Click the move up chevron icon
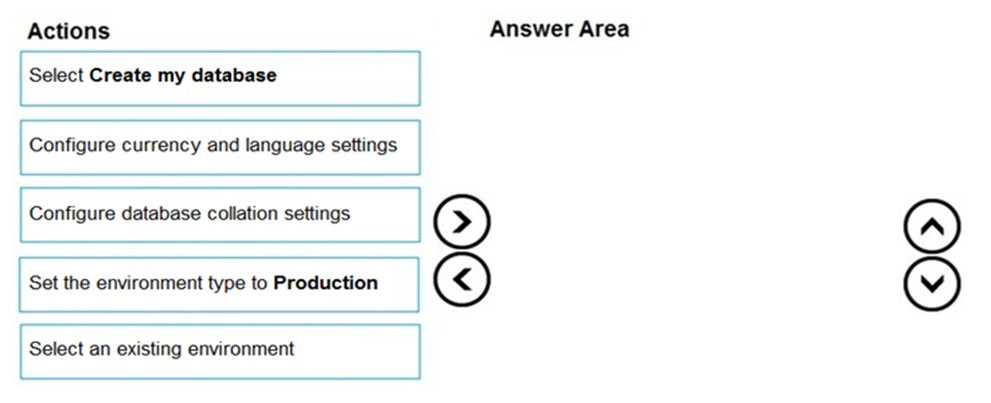This screenshot has height=403, width=991. (x=932, y=226)
